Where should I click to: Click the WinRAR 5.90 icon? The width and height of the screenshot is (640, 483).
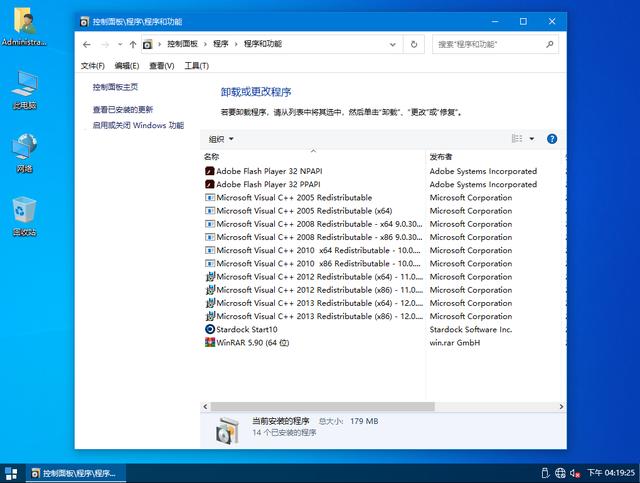(210, 343)
